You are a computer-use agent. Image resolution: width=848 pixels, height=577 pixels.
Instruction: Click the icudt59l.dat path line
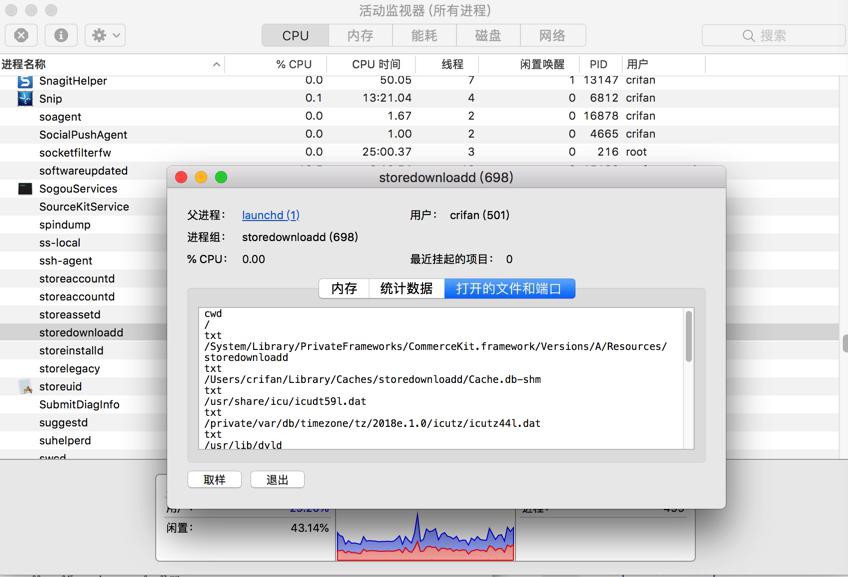[285, 402]
